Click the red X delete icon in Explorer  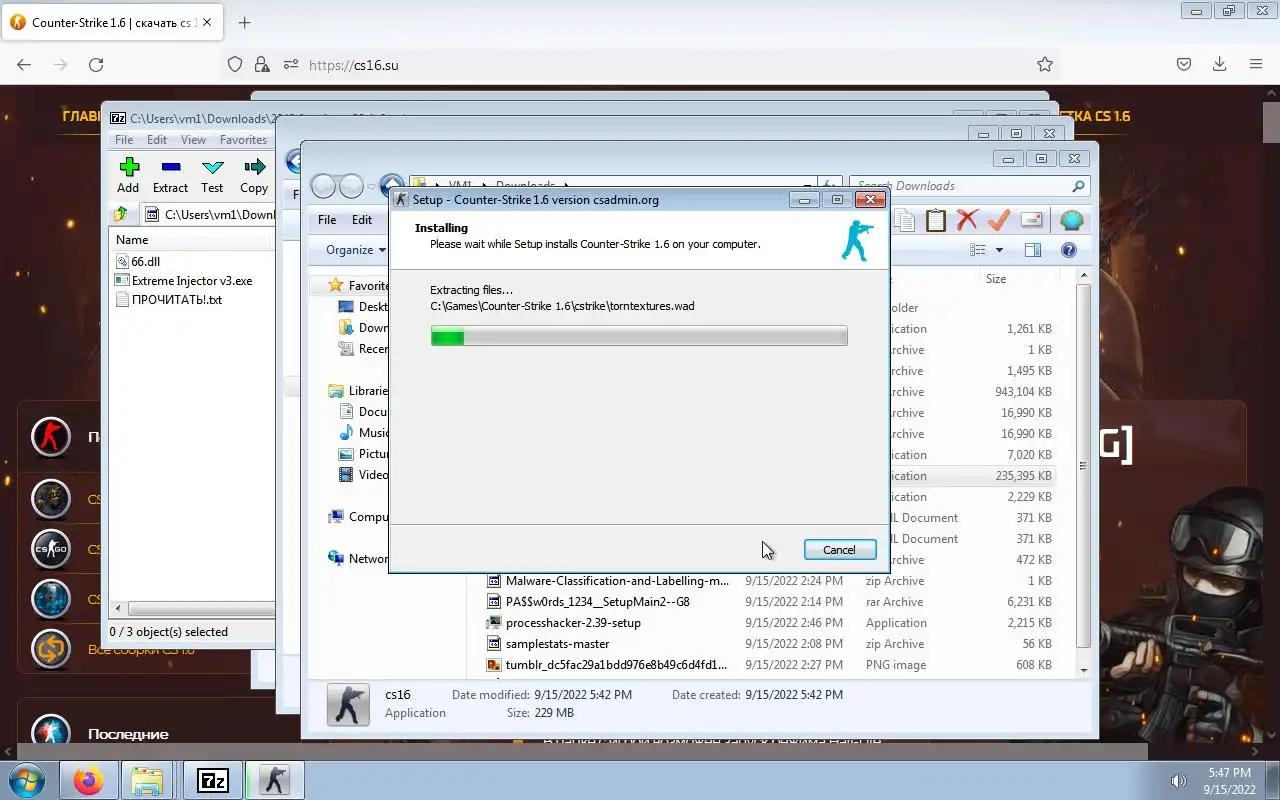[967, 220]
